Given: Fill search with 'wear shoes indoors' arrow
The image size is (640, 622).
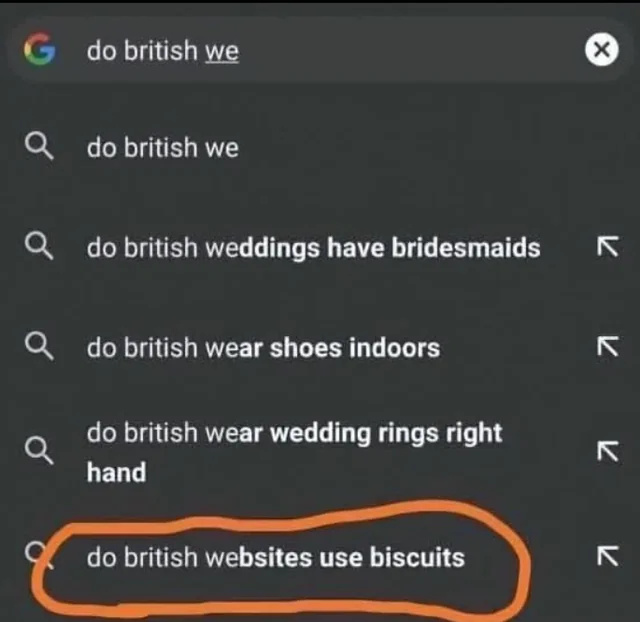Looking at the screenshot, I should 608,347.
